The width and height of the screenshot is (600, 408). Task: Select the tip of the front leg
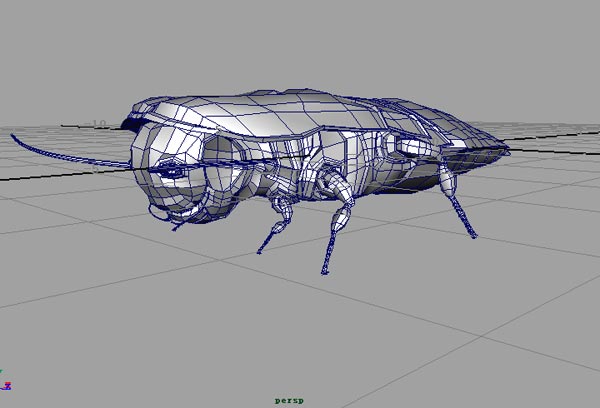[261, 250]
